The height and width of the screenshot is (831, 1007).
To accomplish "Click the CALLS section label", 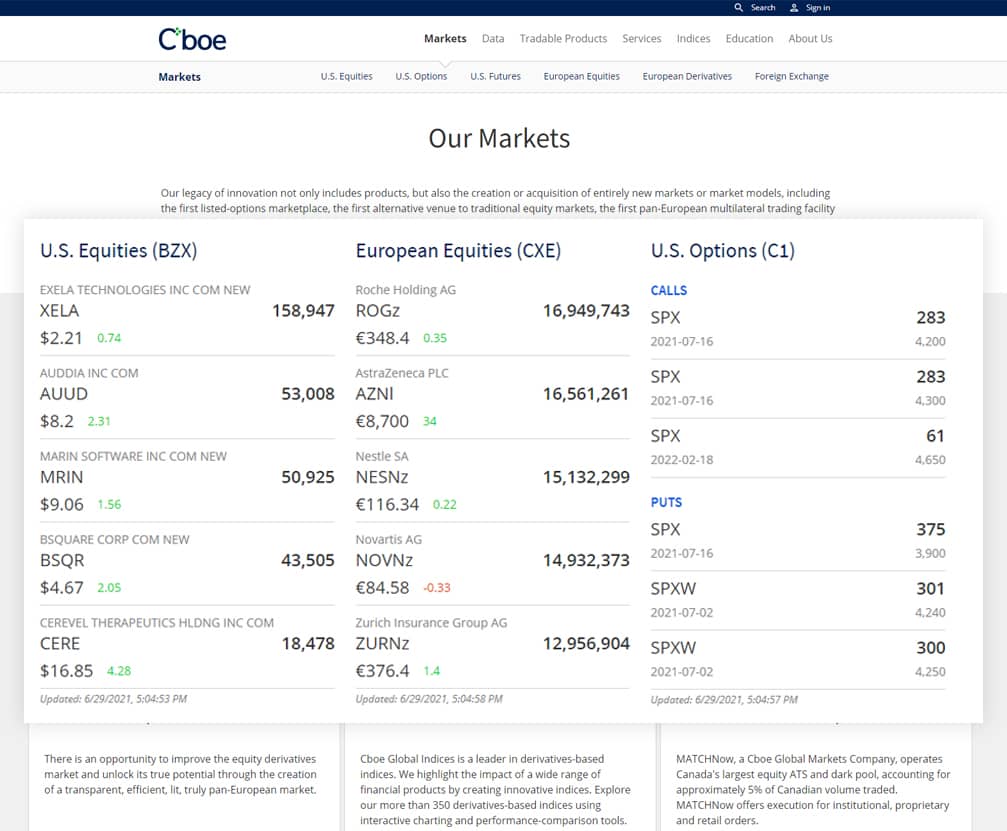I will tap(669, 290).
